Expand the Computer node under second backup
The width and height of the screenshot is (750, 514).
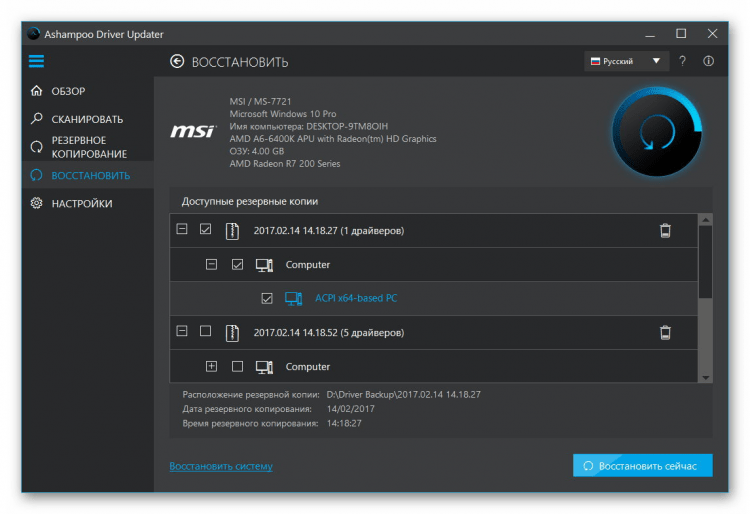tap(211, 366)
